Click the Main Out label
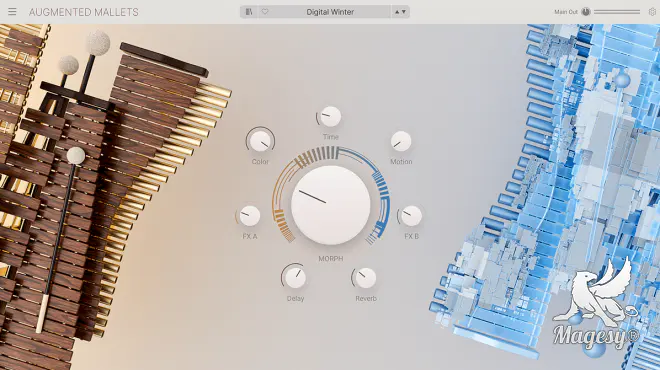Viewport: 660px width, 370px height. tap(566, 12)
